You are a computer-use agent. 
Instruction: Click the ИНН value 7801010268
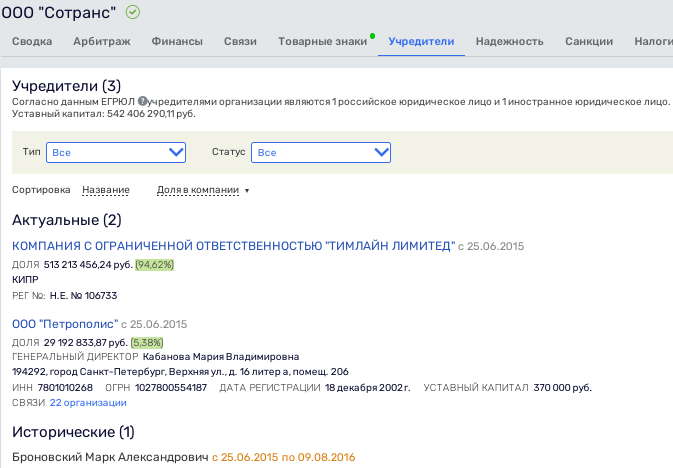click(65, 388)
